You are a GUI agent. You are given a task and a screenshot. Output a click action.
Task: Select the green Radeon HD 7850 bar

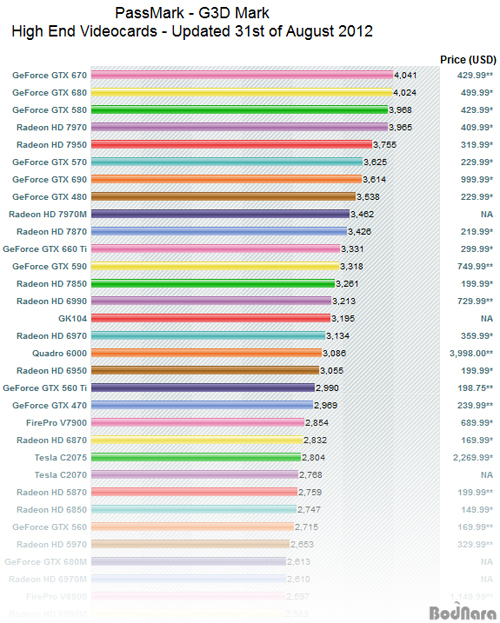click(x=213, y=284)
